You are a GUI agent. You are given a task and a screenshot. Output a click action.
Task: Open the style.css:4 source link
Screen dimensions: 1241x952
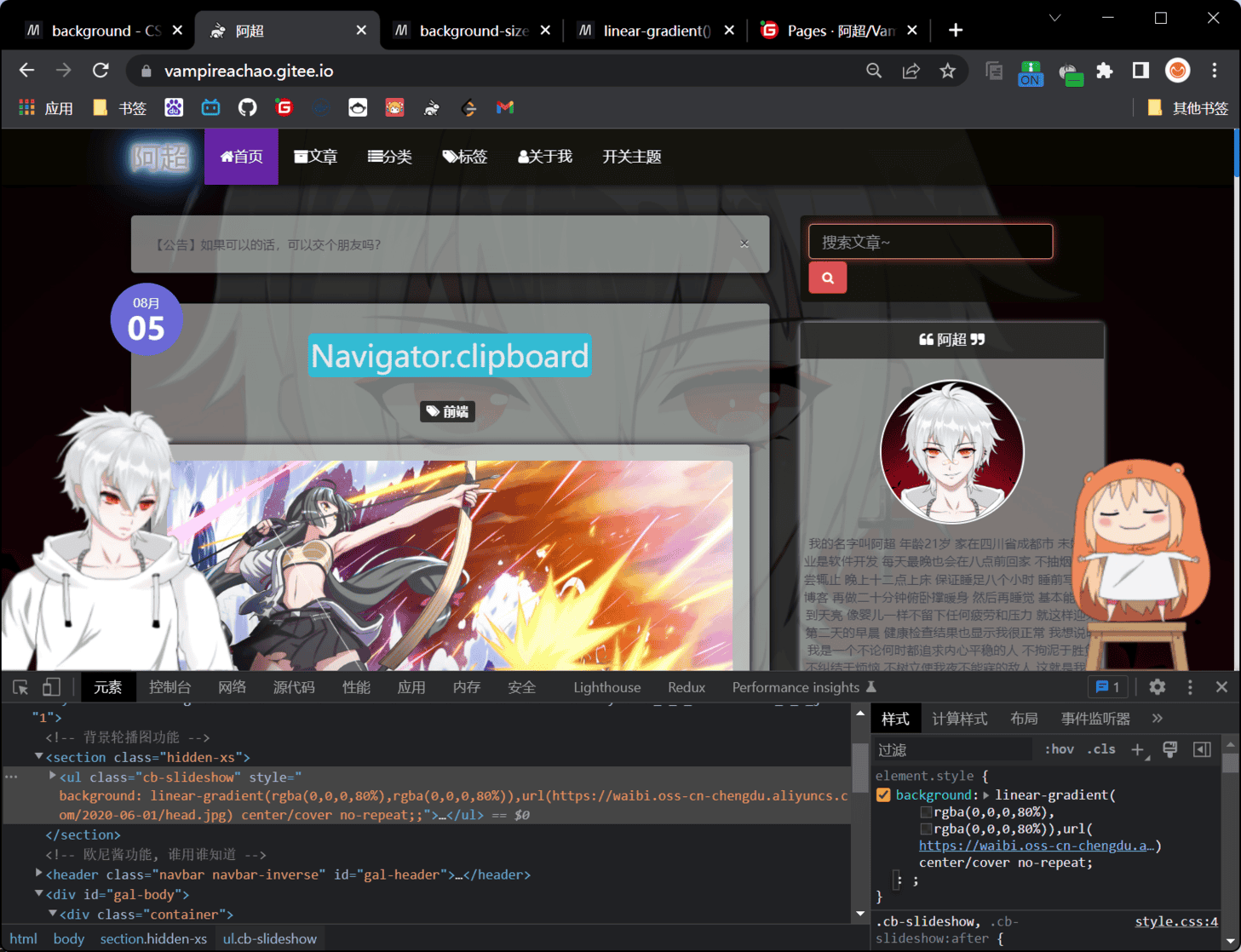point(1175,921)
